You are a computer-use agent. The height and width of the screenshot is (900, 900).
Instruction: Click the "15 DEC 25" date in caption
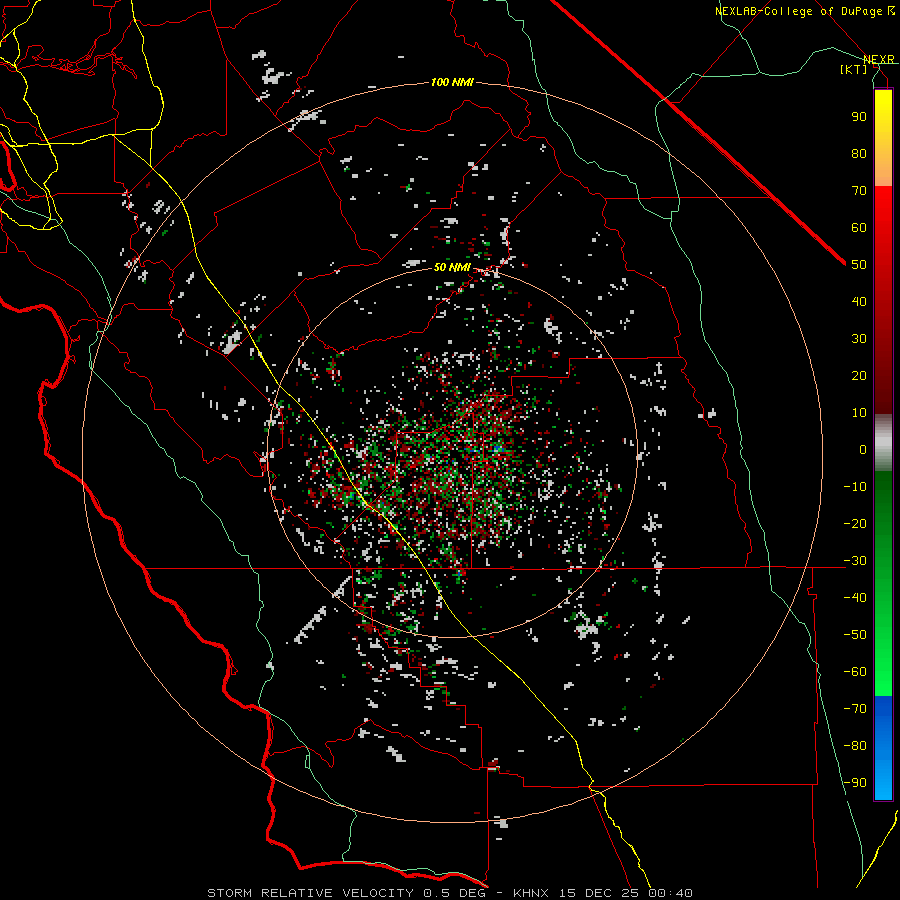[x=600, y=893]
